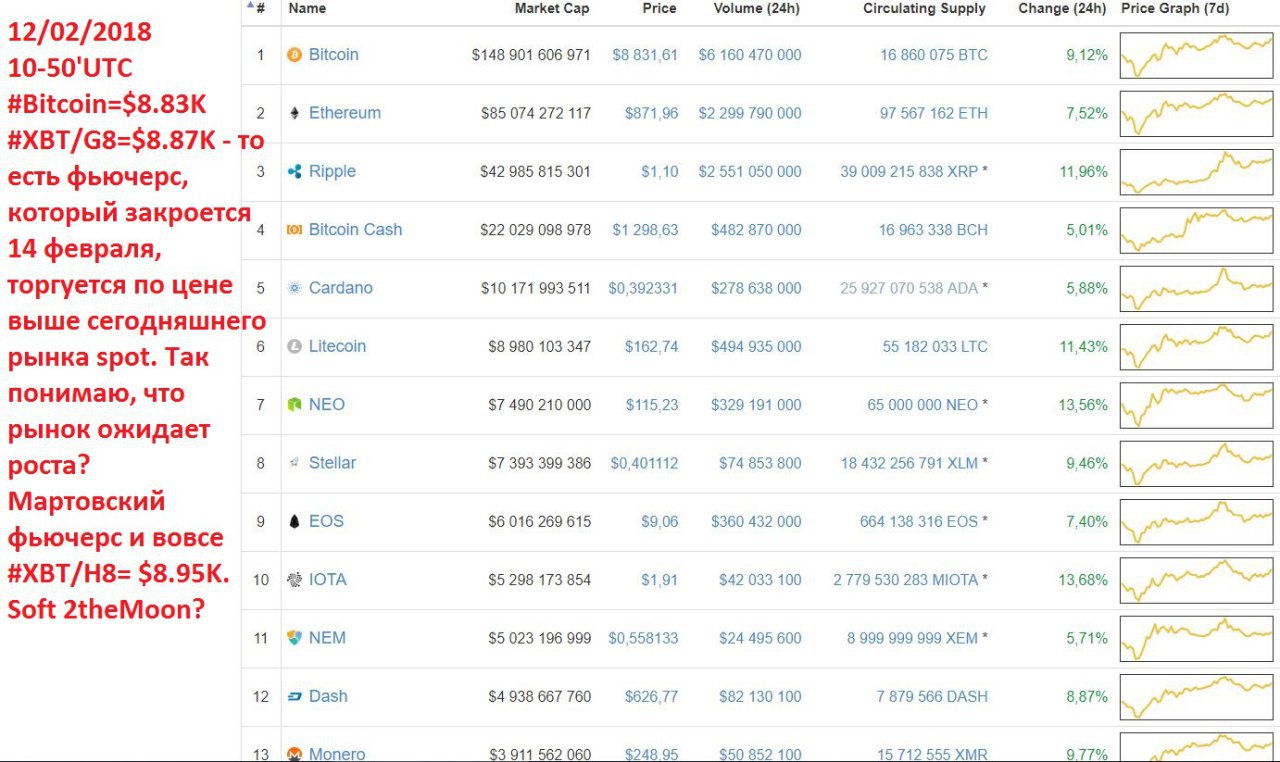The height and width of the screenshot is (762, 1280).
Task: Click Bitcoin market cap $148 901 606 971
Action: point(531,55)
